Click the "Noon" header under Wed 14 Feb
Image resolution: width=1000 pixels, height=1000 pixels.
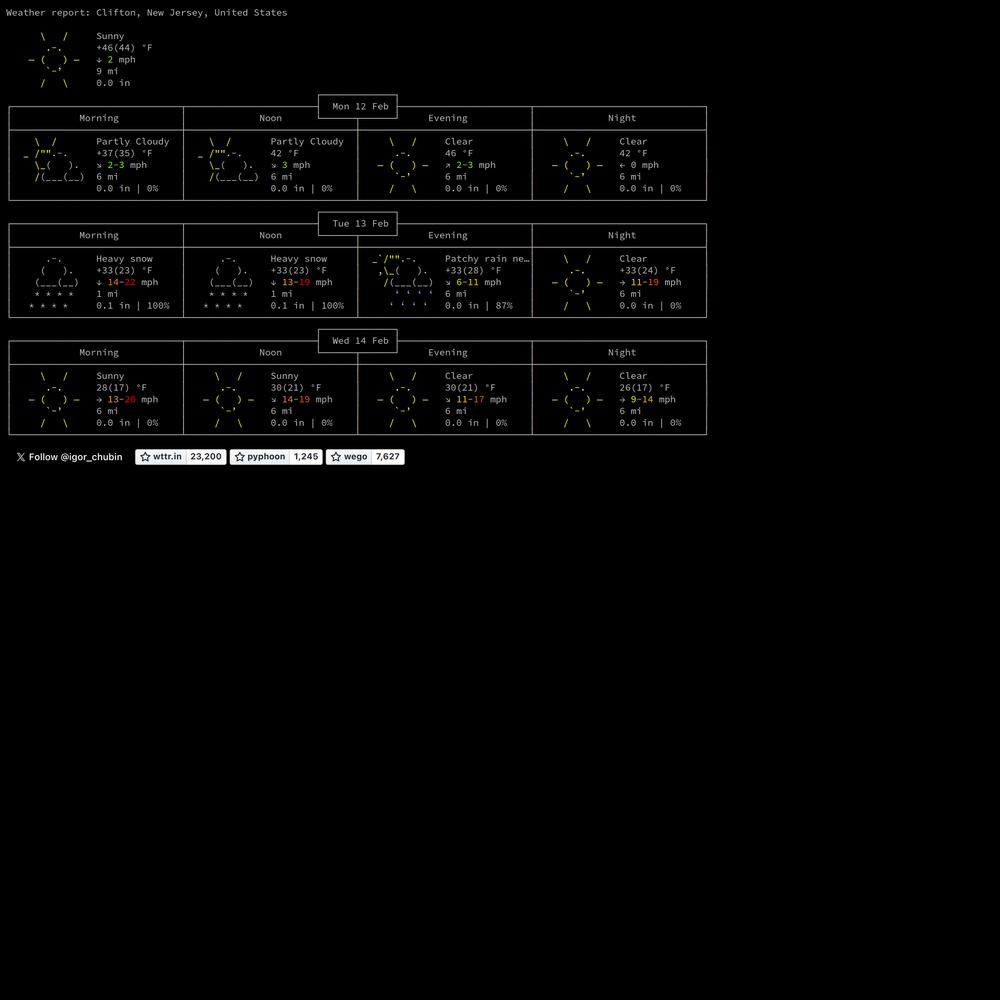coord(270,353)
